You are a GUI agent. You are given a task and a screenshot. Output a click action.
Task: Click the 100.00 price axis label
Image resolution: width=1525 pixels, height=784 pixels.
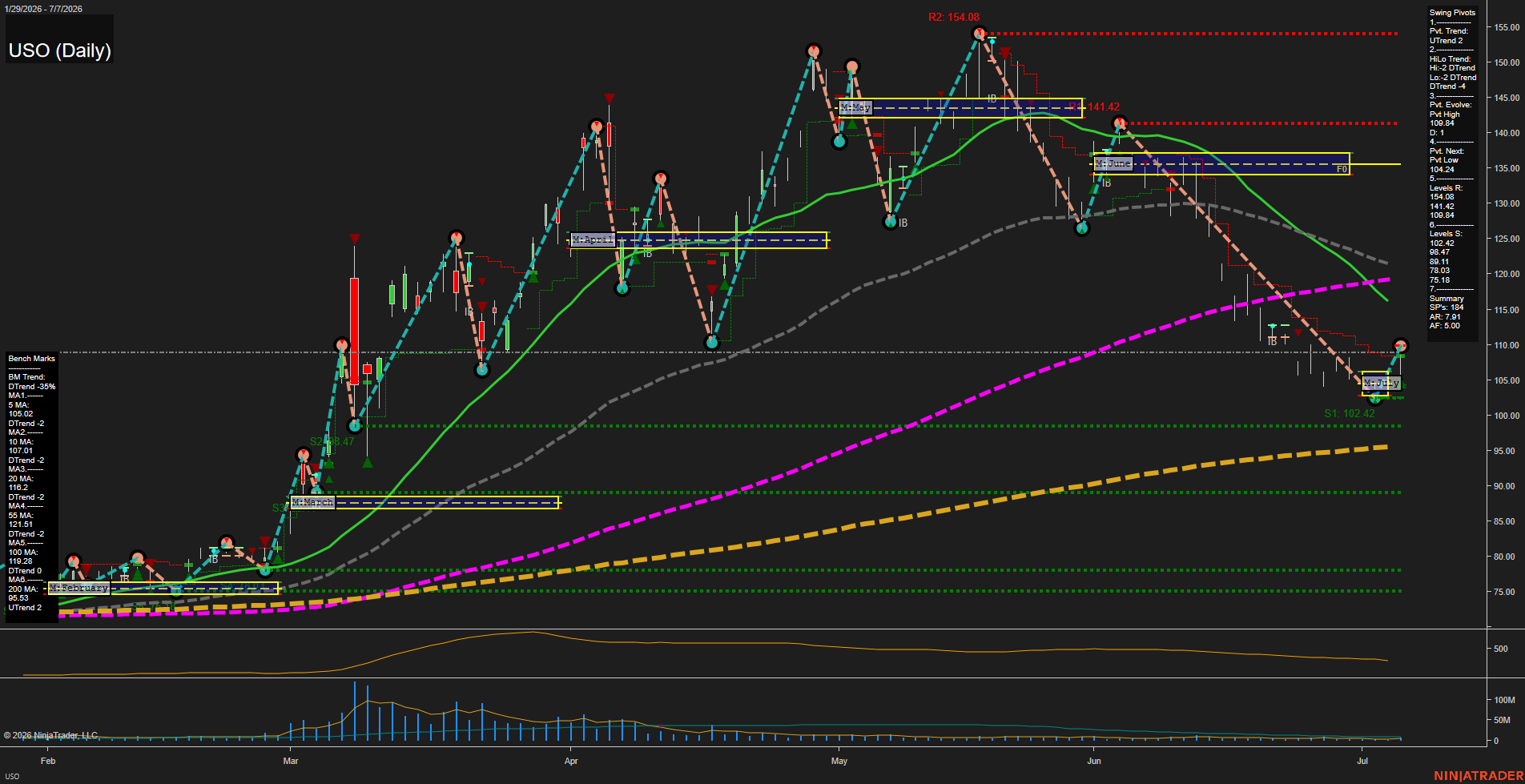point(1507,416)
